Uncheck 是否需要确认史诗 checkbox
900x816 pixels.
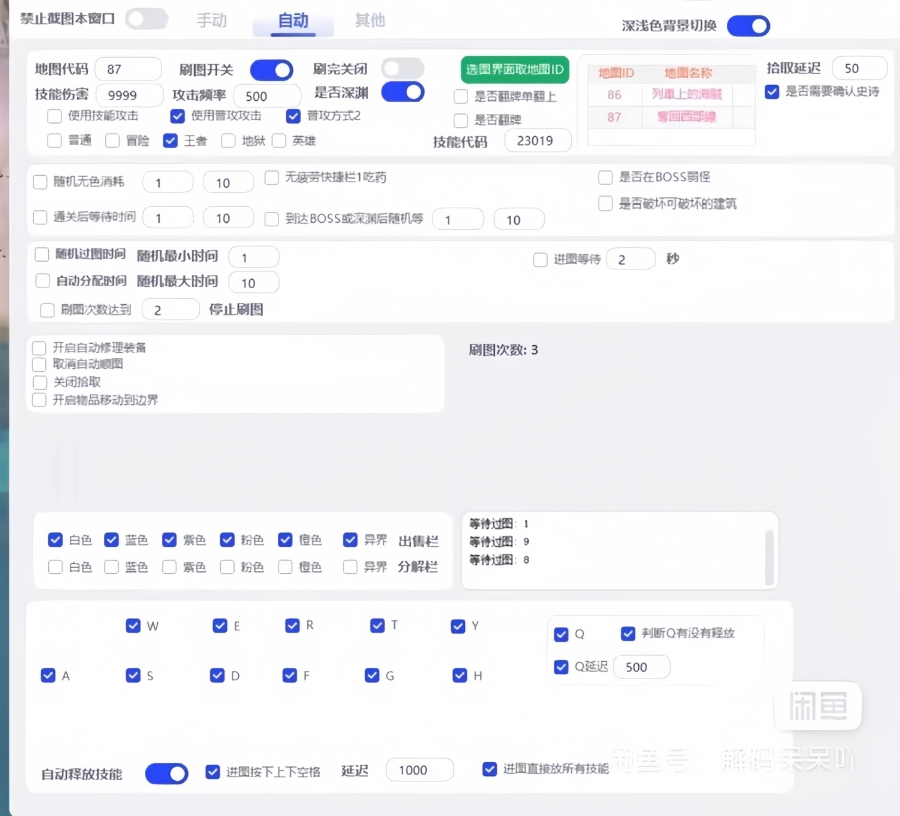(772, 92)
